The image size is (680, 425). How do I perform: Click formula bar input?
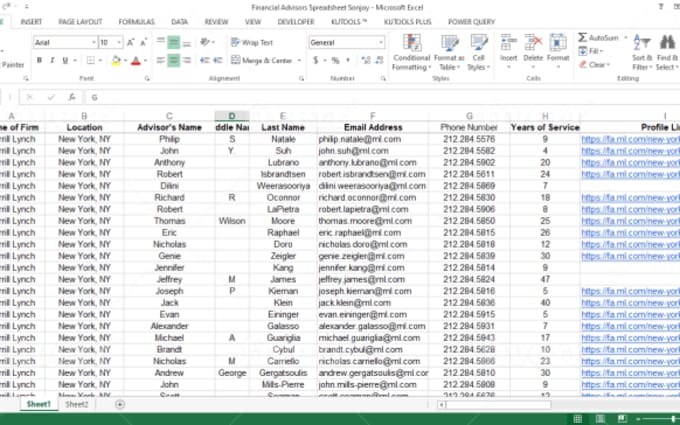point(383,97)
